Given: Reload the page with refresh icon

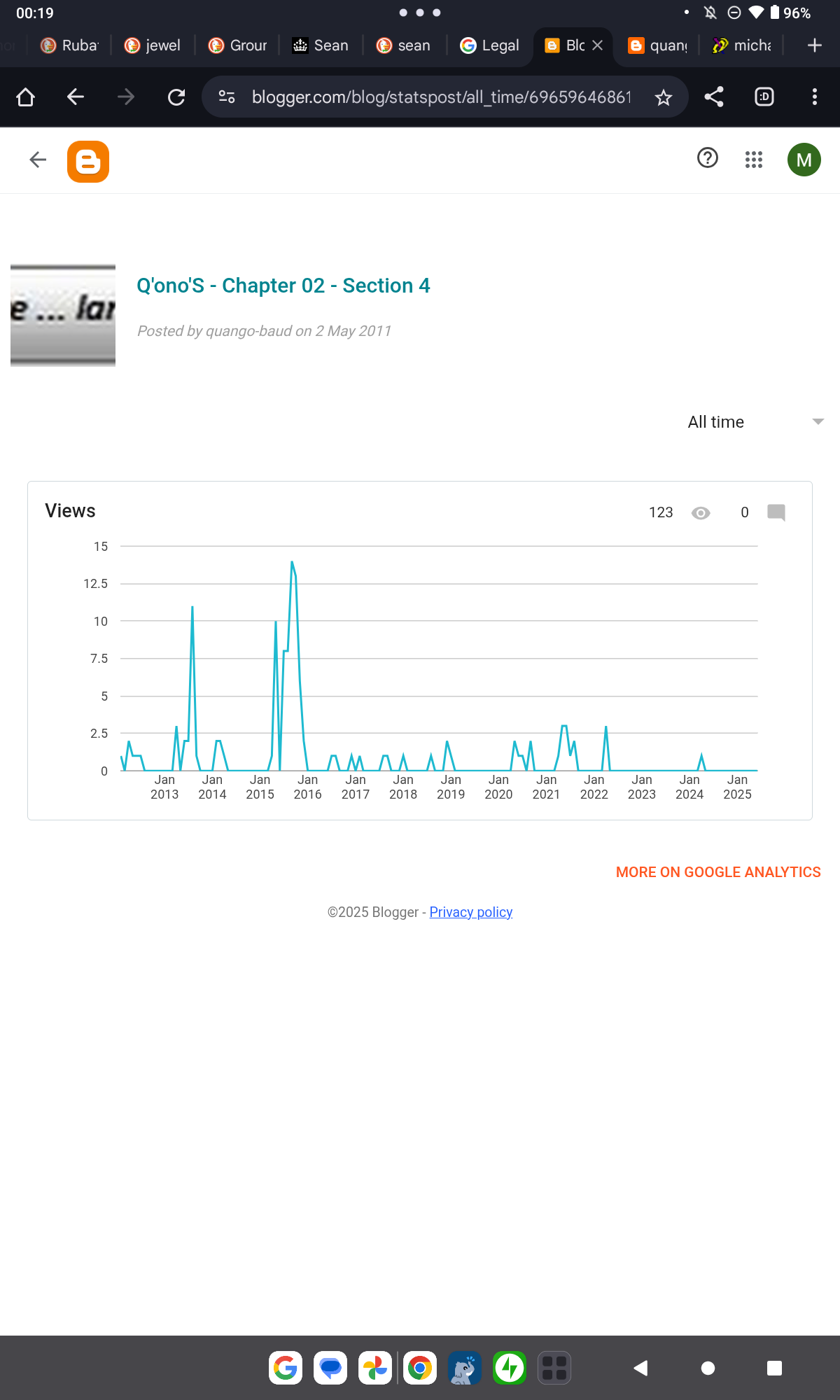Looking at the screenshot, I should (176, 97).
